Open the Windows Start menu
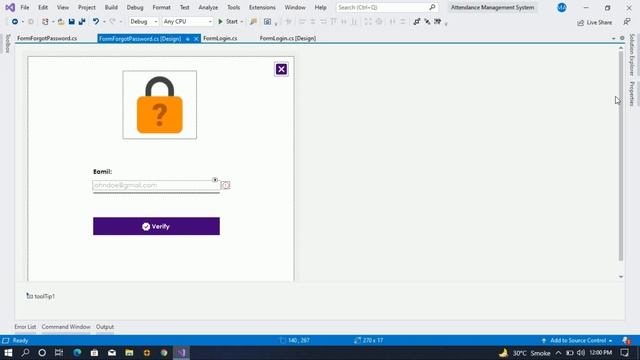This screenshot has height=360, width=640. click(x=8, y=353)
